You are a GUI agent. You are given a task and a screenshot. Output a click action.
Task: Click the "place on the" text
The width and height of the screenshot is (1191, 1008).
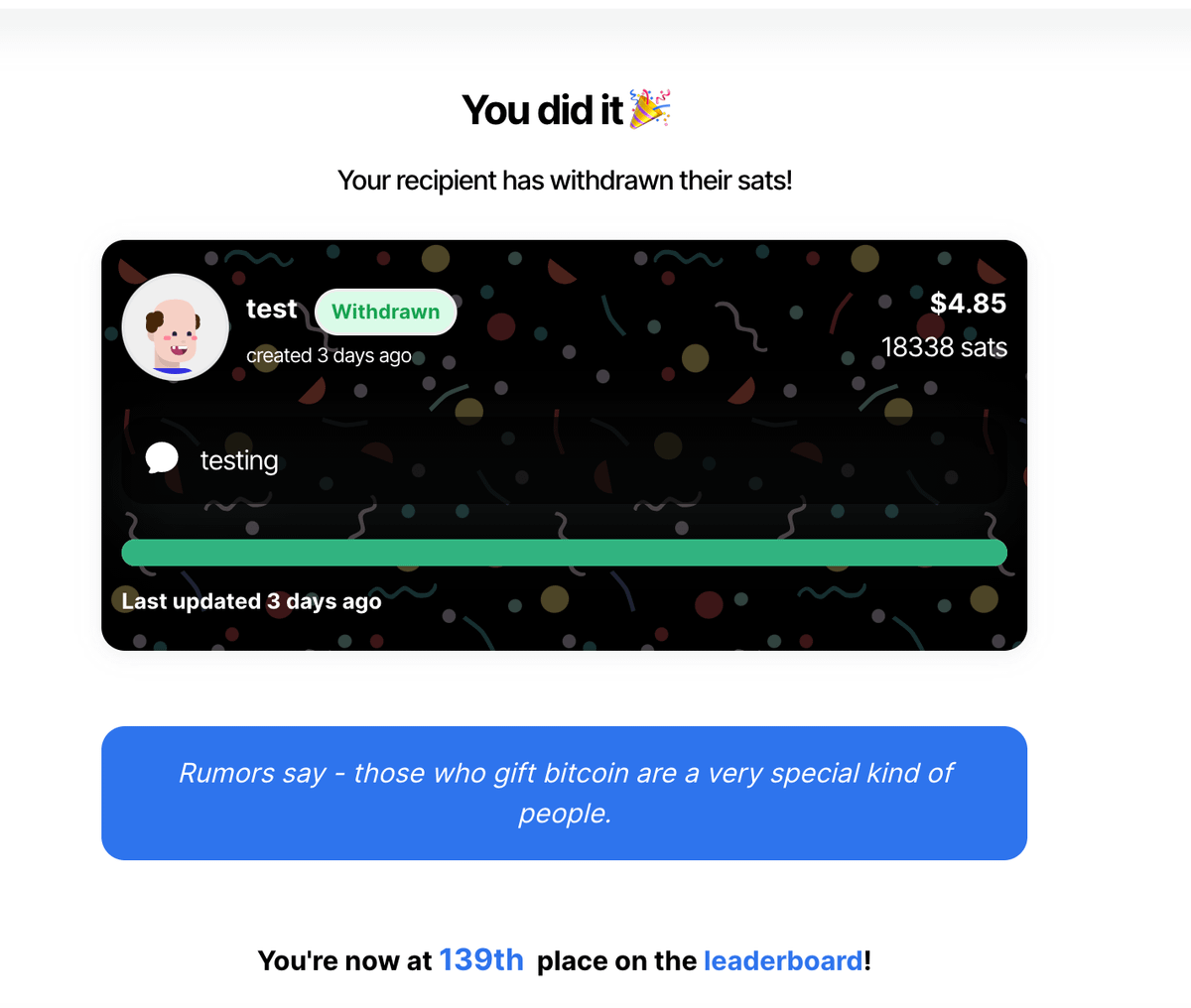click(x=616, y=960)
